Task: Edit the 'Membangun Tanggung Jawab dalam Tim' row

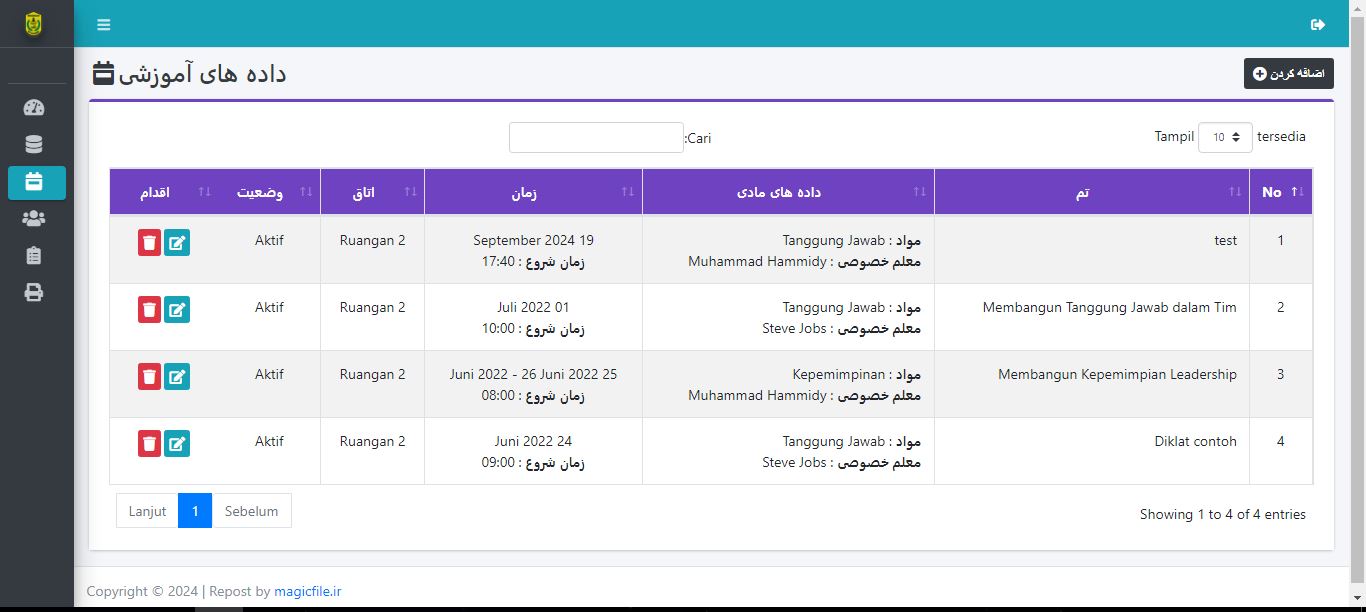Action: (177, 310)
